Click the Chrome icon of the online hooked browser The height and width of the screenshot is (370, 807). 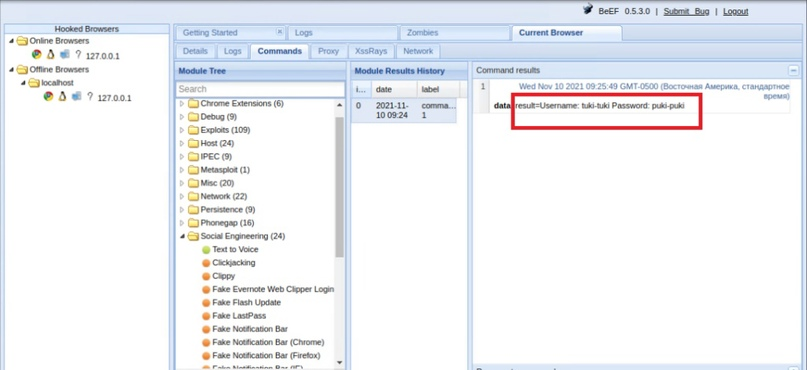(37, 54)
